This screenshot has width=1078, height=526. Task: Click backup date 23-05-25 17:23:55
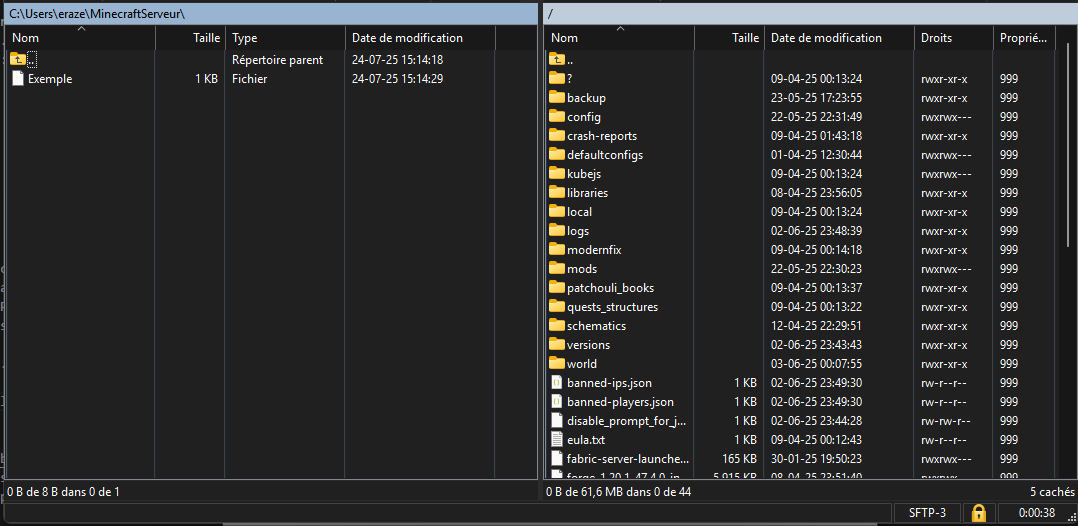(x=817, y=98)
